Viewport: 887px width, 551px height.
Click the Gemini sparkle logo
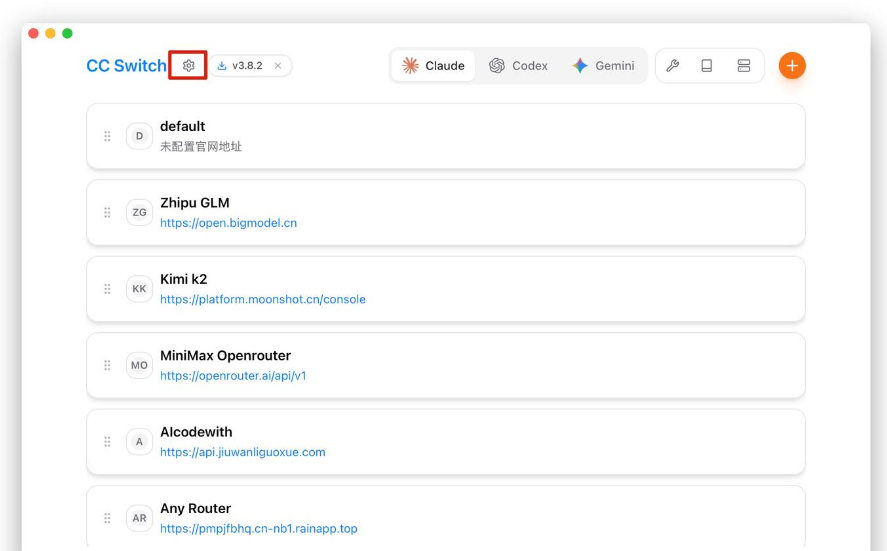pos(580,66)
